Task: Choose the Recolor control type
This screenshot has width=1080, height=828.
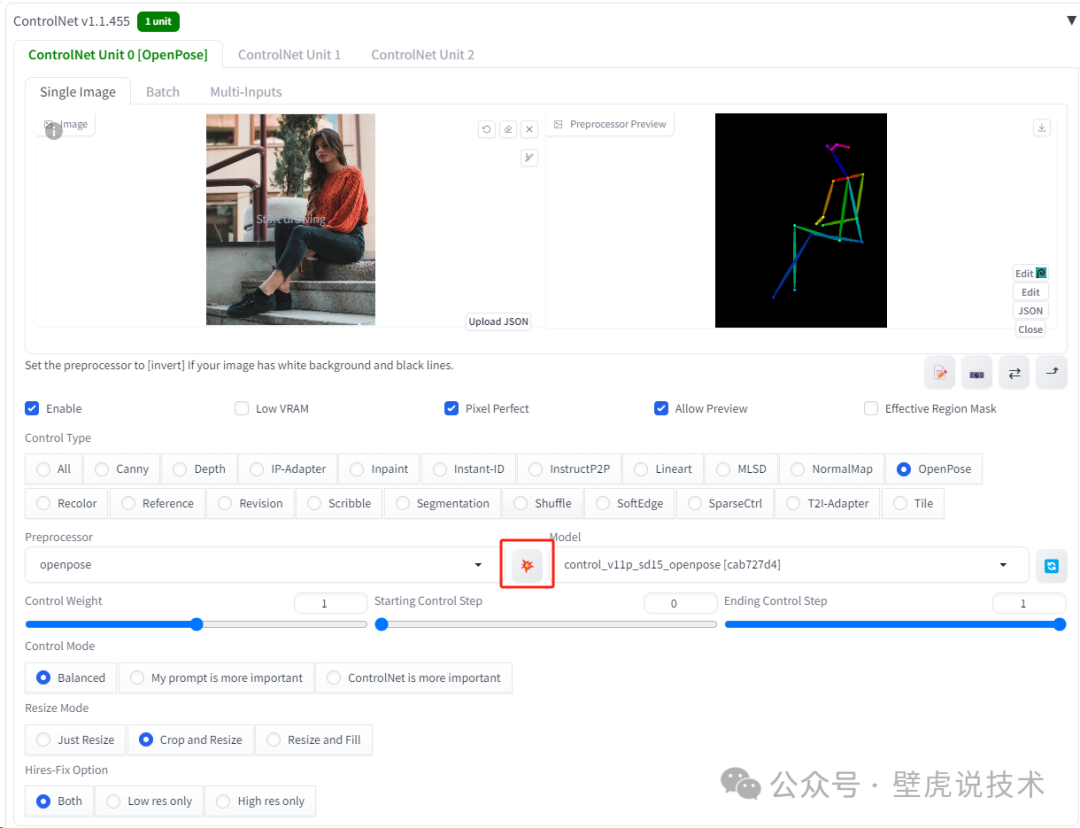Action: 66,504
